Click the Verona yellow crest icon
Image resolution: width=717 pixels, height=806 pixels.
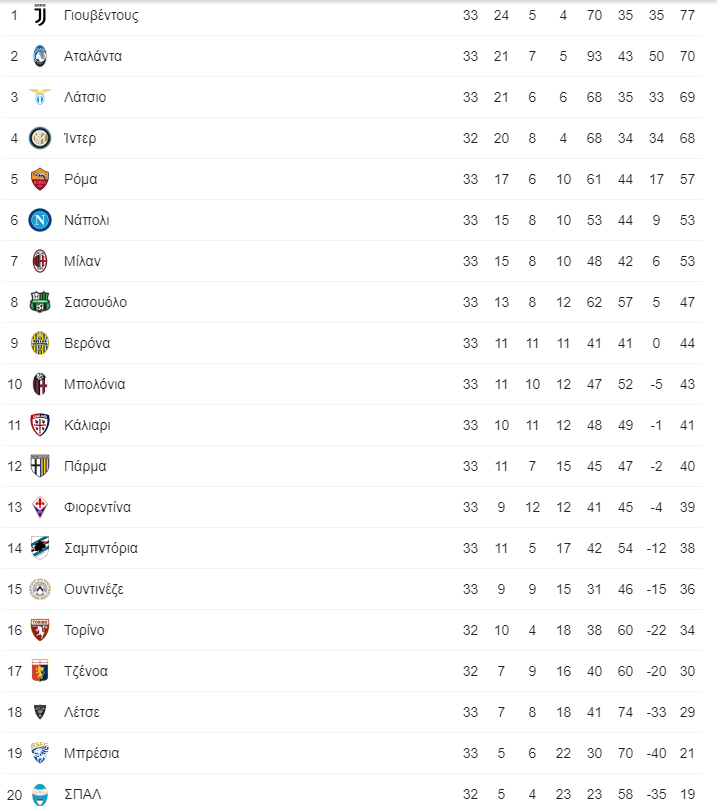pos(40,343)
